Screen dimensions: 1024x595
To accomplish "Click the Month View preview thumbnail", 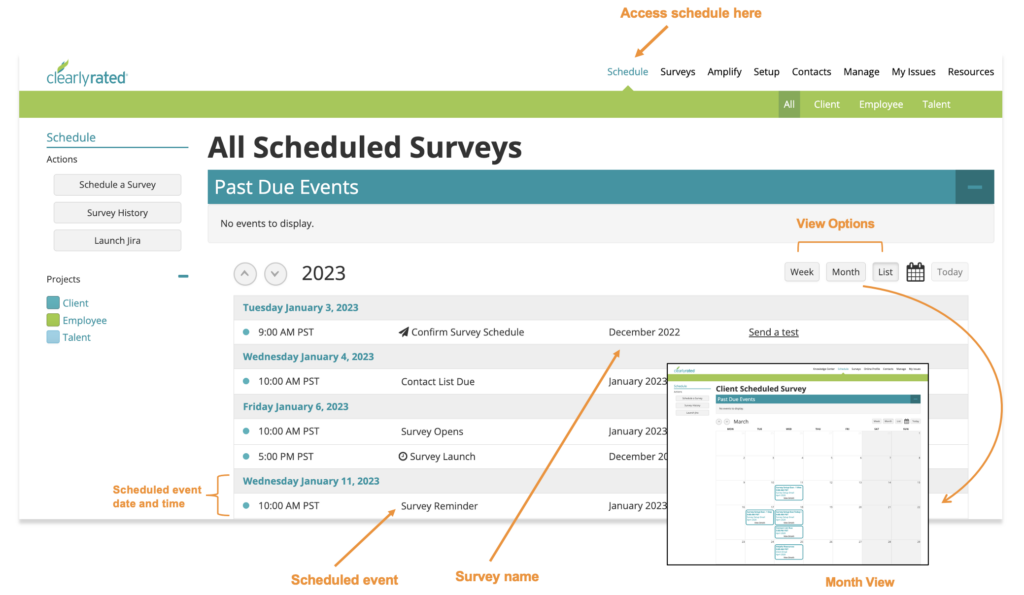I will (x=797, y=462).
